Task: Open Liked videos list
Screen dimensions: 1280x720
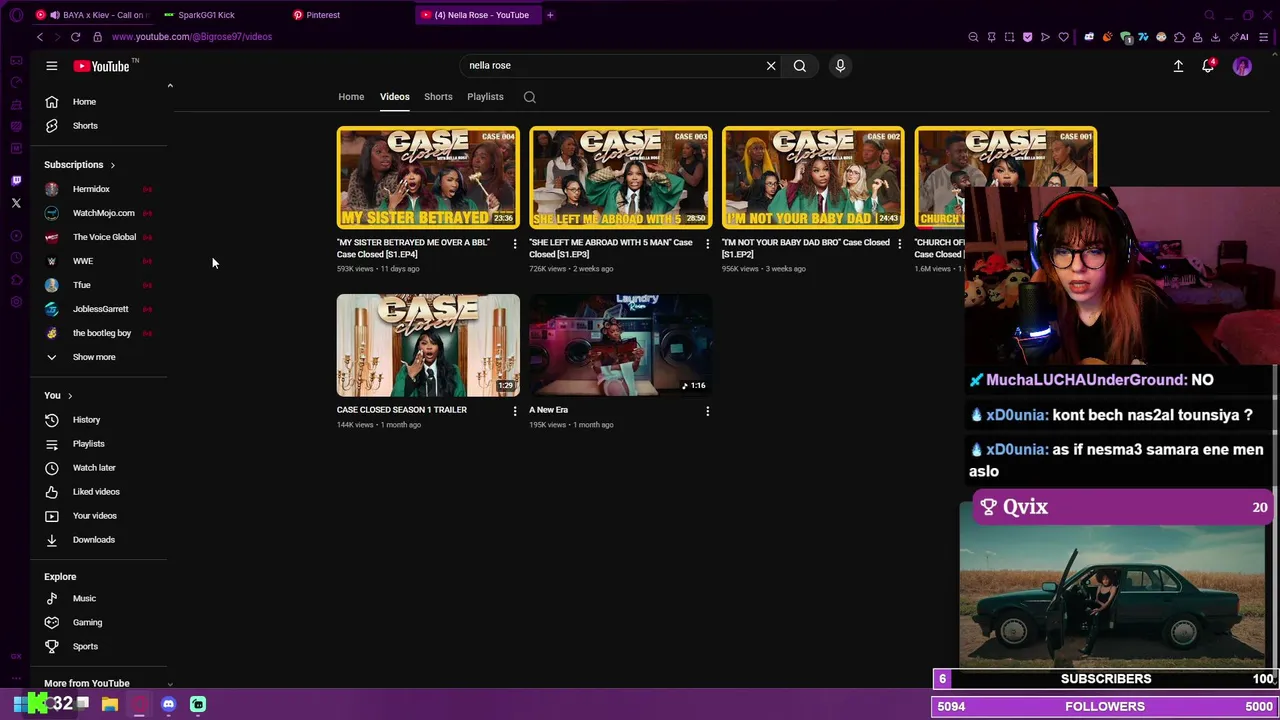Action: pyautogui.click(x=98, y=492)
